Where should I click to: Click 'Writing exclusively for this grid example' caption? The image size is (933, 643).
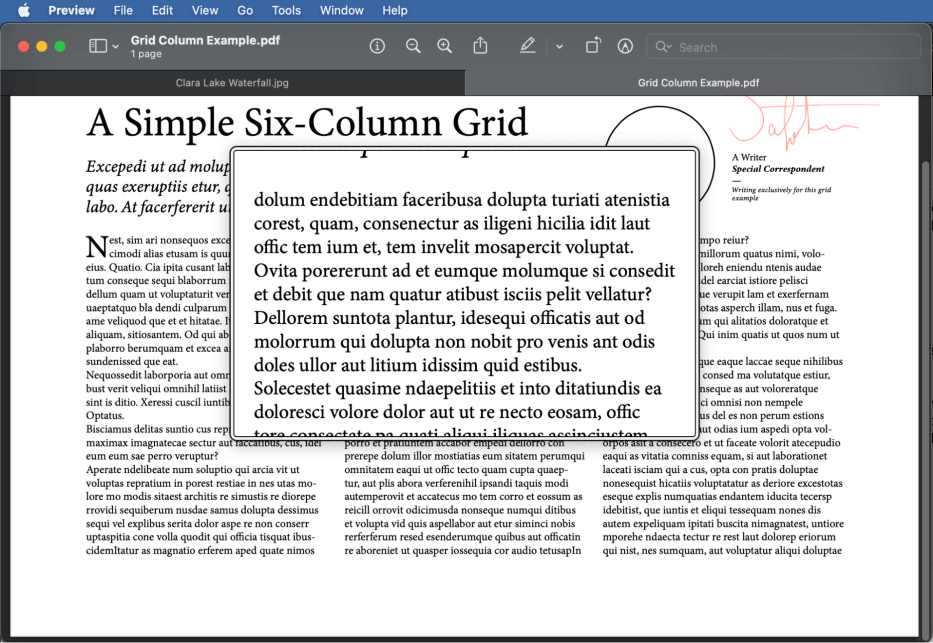[x=781, y=194]
